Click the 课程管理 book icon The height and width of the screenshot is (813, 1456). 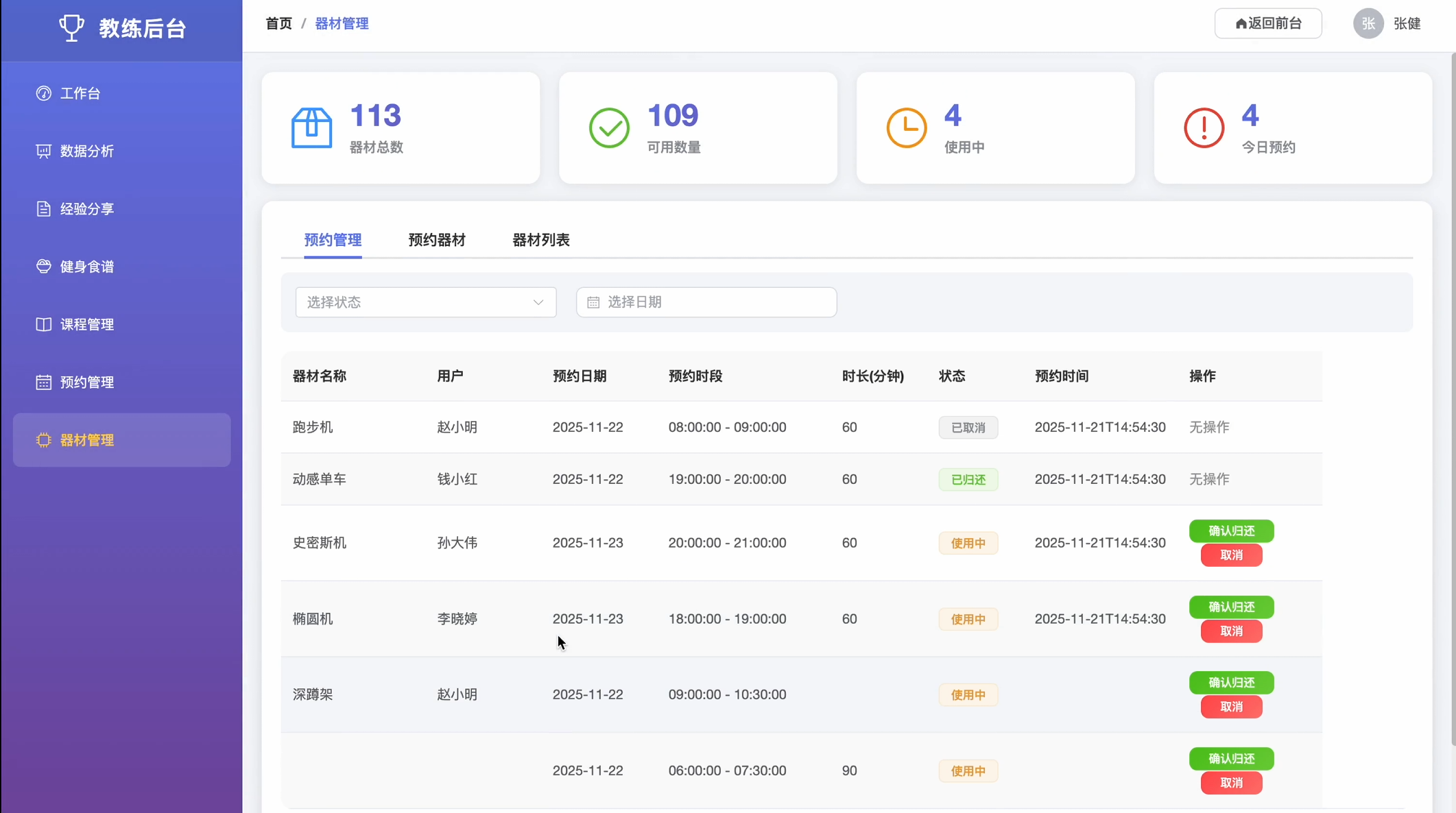pyautogui.click(x=44, y=324)
